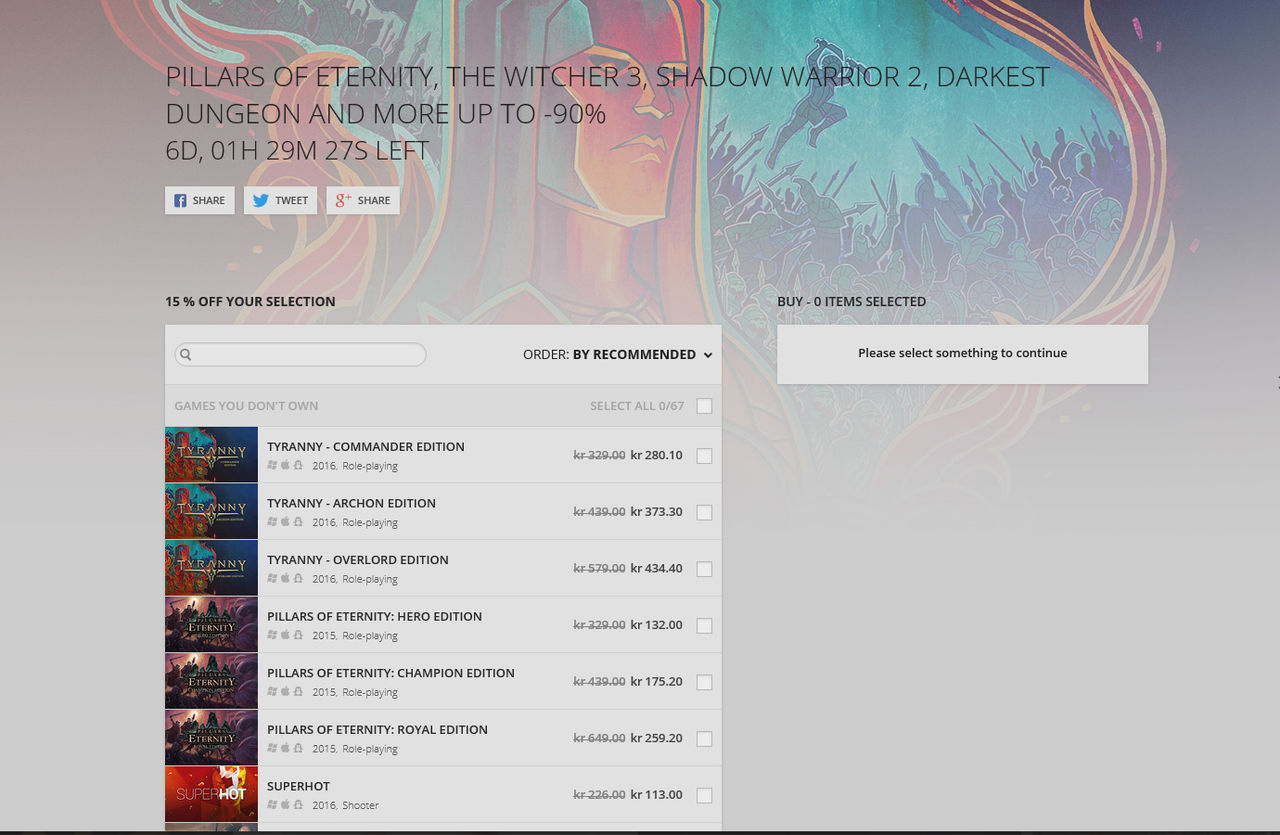This screenshot has height=835, width=1280.
Task: Click the discounted price kr 434.40
Action: [x=656, y=568]
